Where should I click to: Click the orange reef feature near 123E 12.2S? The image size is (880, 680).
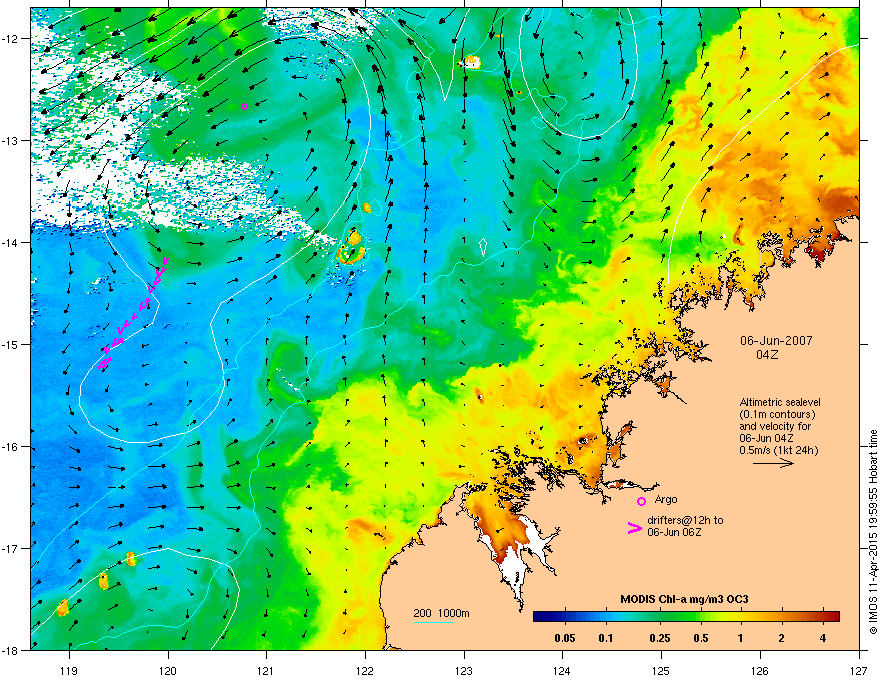click(471, 62)
